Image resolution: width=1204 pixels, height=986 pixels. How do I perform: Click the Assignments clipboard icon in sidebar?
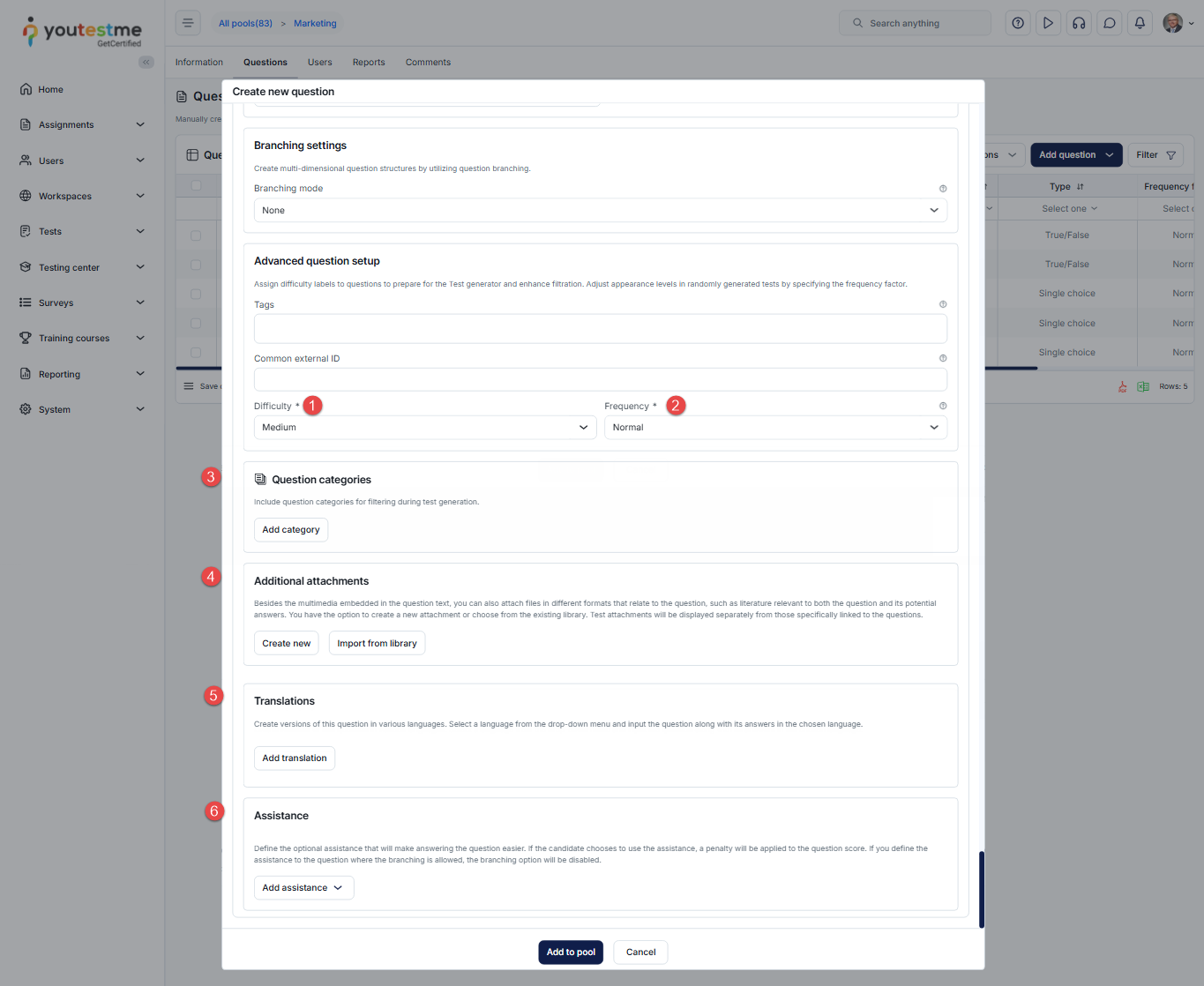click(26, 124)
